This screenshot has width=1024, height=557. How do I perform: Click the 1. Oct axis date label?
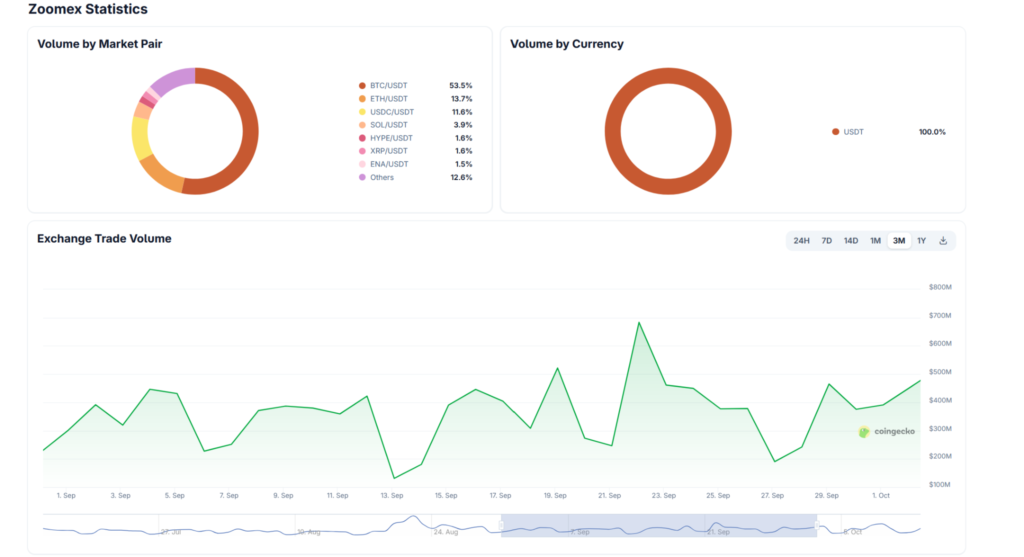pos(880,496)
